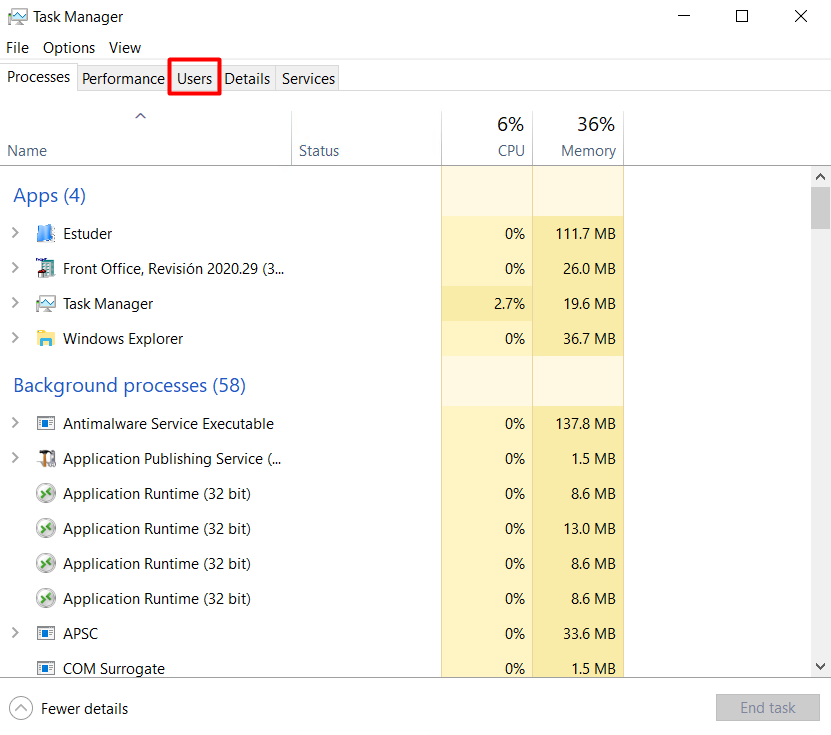Switch to the Users tab
The image size is (831, 735).
195,79
